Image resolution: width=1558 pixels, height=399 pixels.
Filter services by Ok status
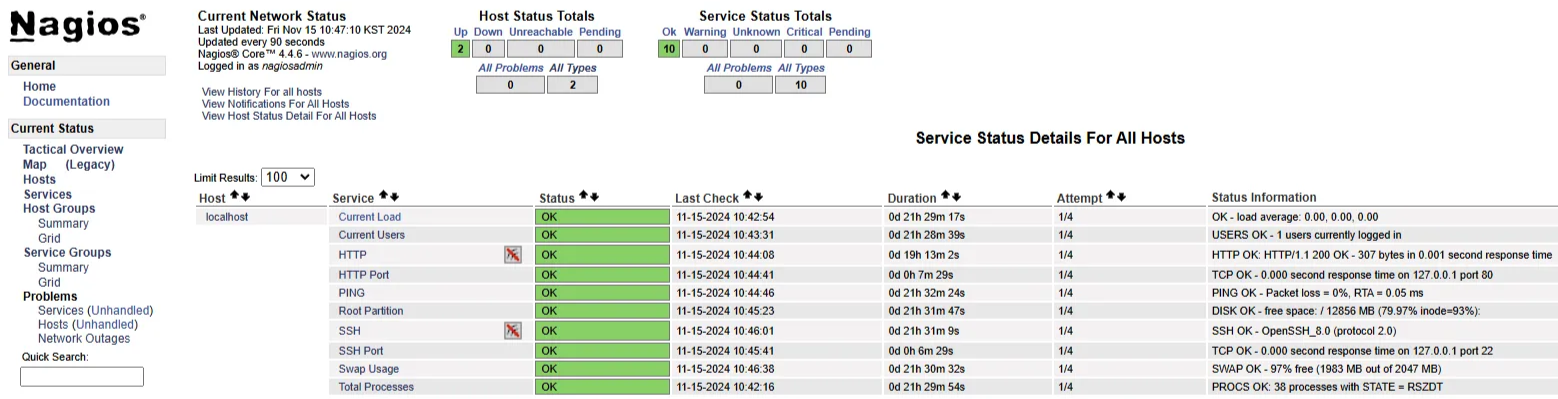tap(669, 32)
